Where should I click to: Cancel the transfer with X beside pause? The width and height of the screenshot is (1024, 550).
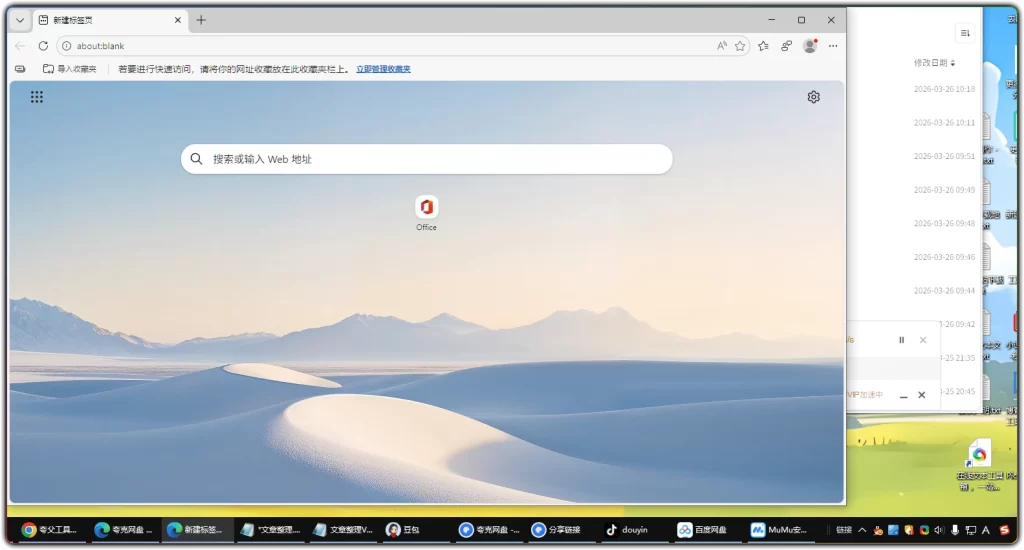(923, 340)
